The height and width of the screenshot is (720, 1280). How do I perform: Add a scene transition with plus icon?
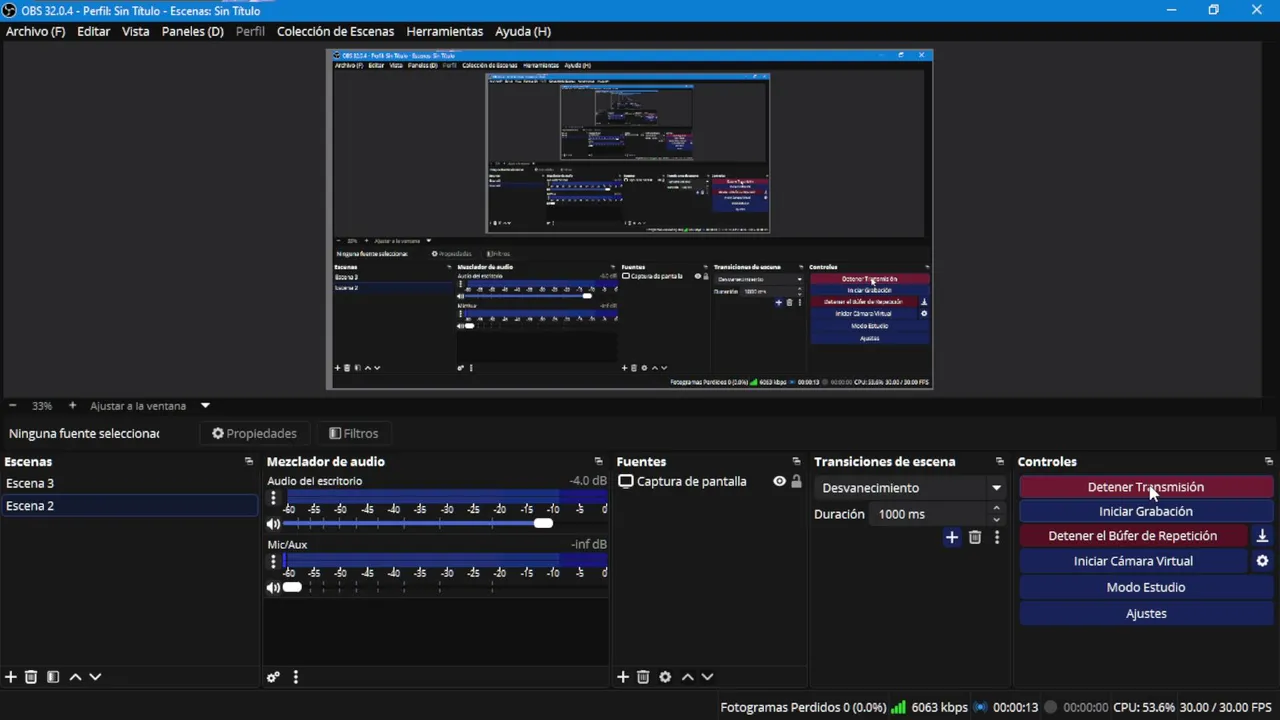[x=952, y=537]
